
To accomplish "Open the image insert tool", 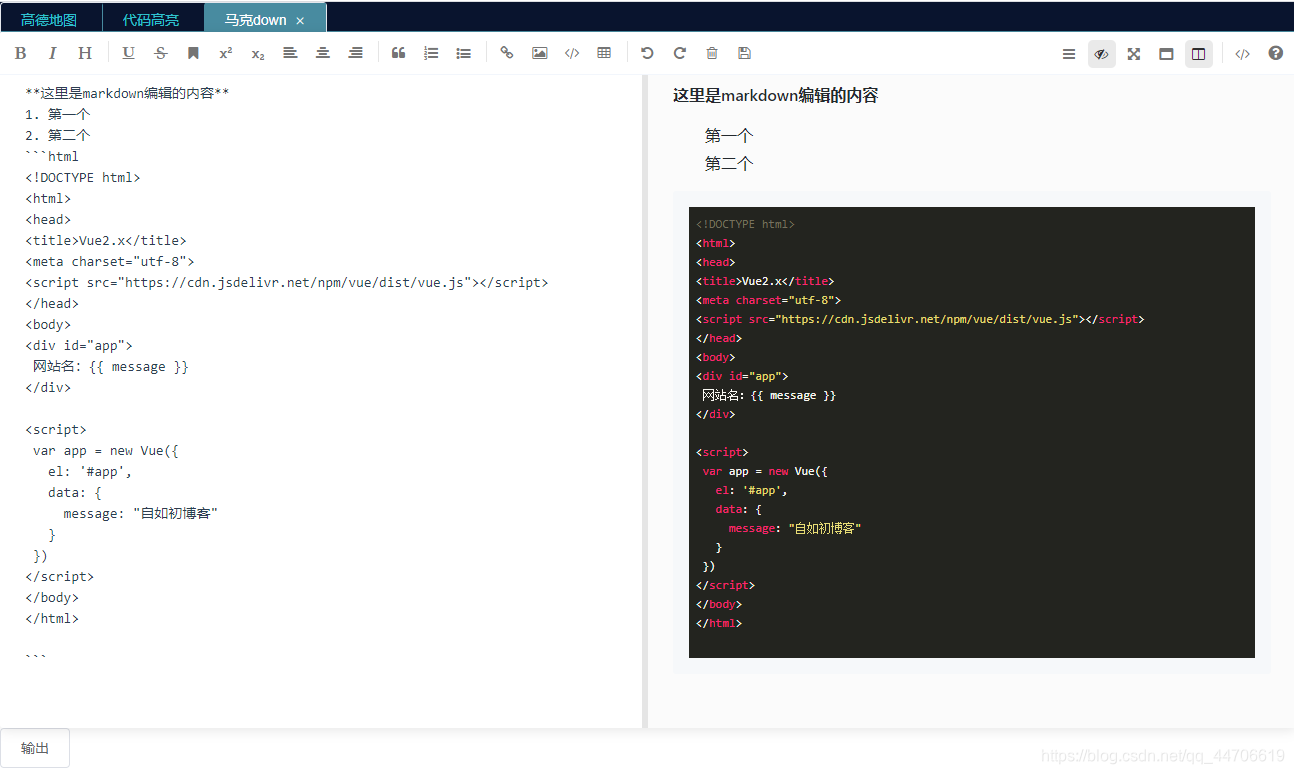I will (539, 53).
